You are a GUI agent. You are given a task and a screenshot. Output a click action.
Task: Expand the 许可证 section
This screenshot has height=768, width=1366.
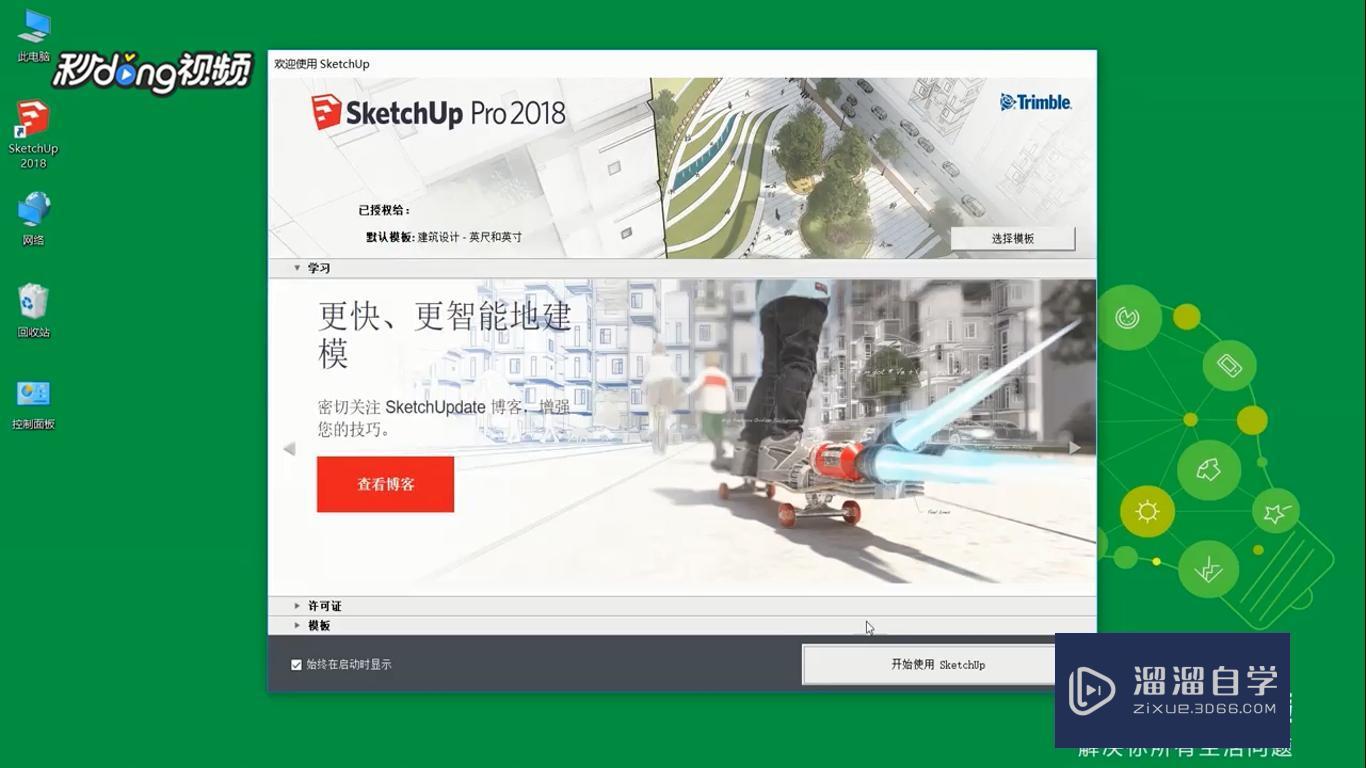pos(297,606)
